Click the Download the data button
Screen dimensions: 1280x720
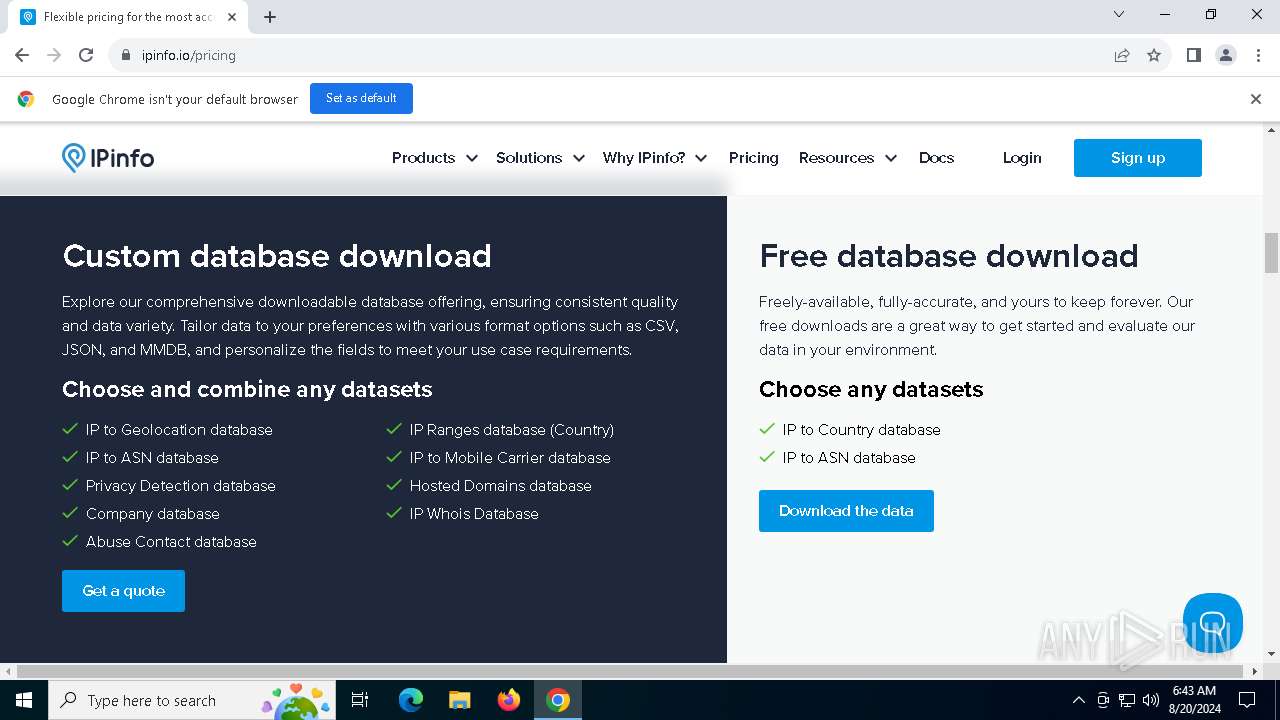pos(846,511)
